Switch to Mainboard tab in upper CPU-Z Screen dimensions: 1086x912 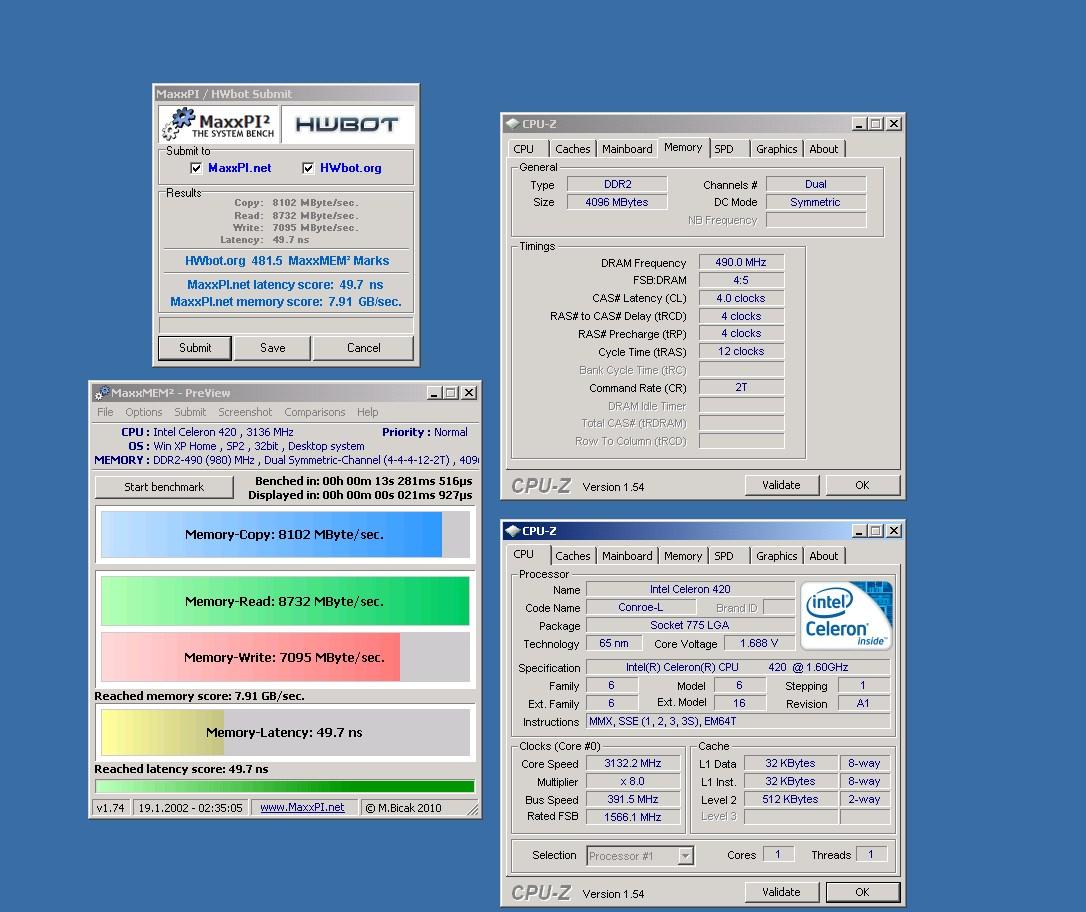click(x=627, y=149)
